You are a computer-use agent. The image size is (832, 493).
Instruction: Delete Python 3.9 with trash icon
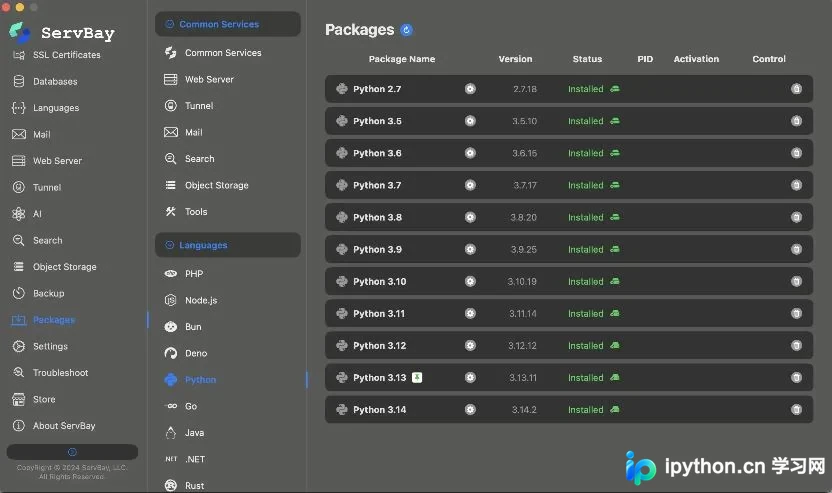796,249
